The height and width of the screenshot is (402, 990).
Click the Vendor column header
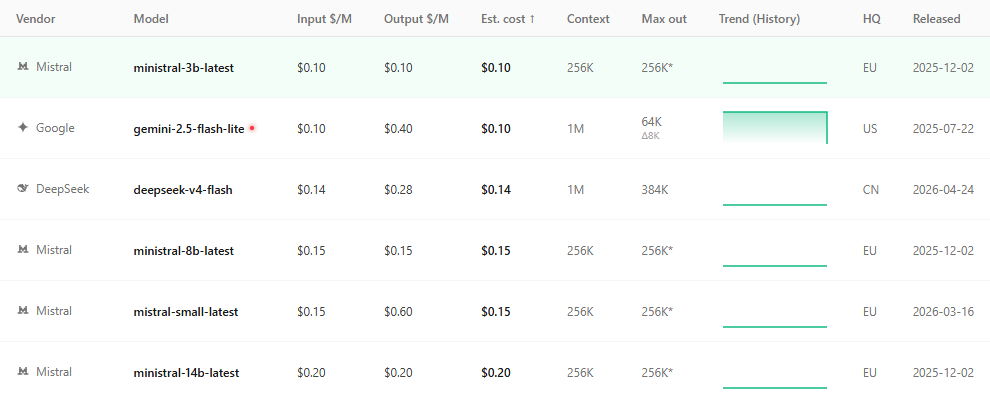pos(35,19)
